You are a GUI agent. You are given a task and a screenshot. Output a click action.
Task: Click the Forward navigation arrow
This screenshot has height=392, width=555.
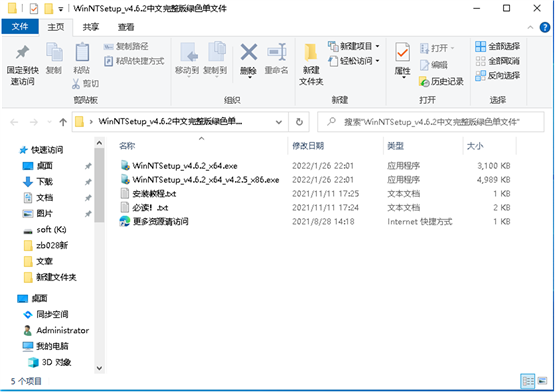[x=34, y=122]
